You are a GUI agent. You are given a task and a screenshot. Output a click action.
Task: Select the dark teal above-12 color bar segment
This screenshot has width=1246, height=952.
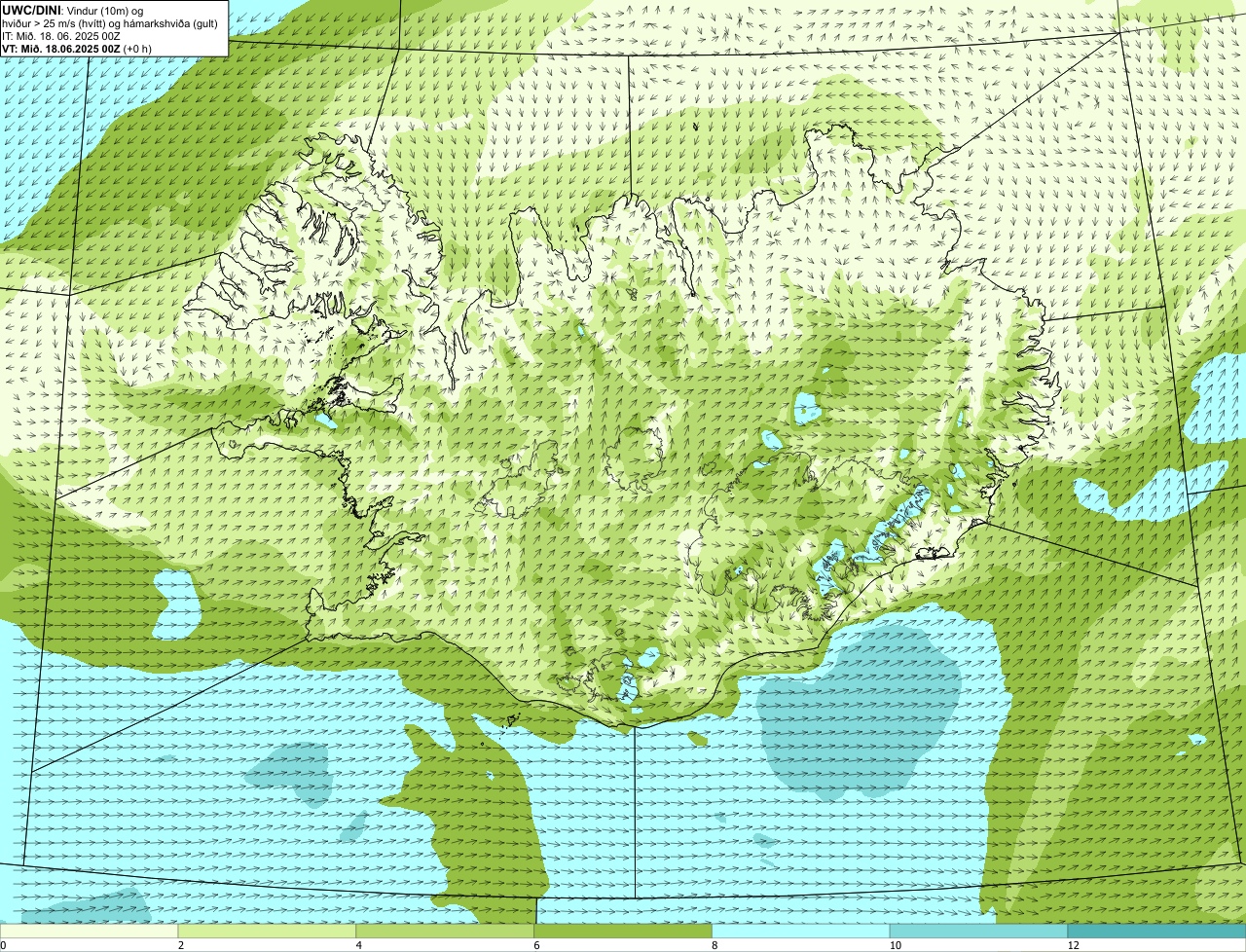pos(1156,932)
